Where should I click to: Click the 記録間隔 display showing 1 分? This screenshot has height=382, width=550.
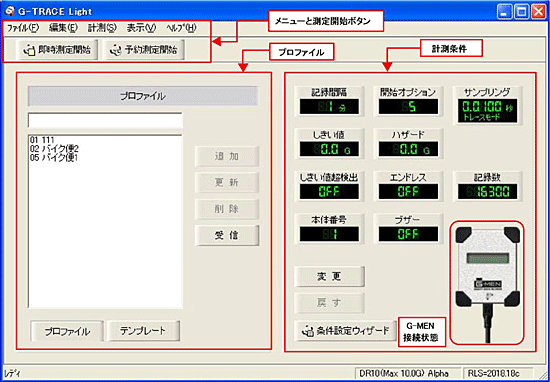click(x=329, y=107)
